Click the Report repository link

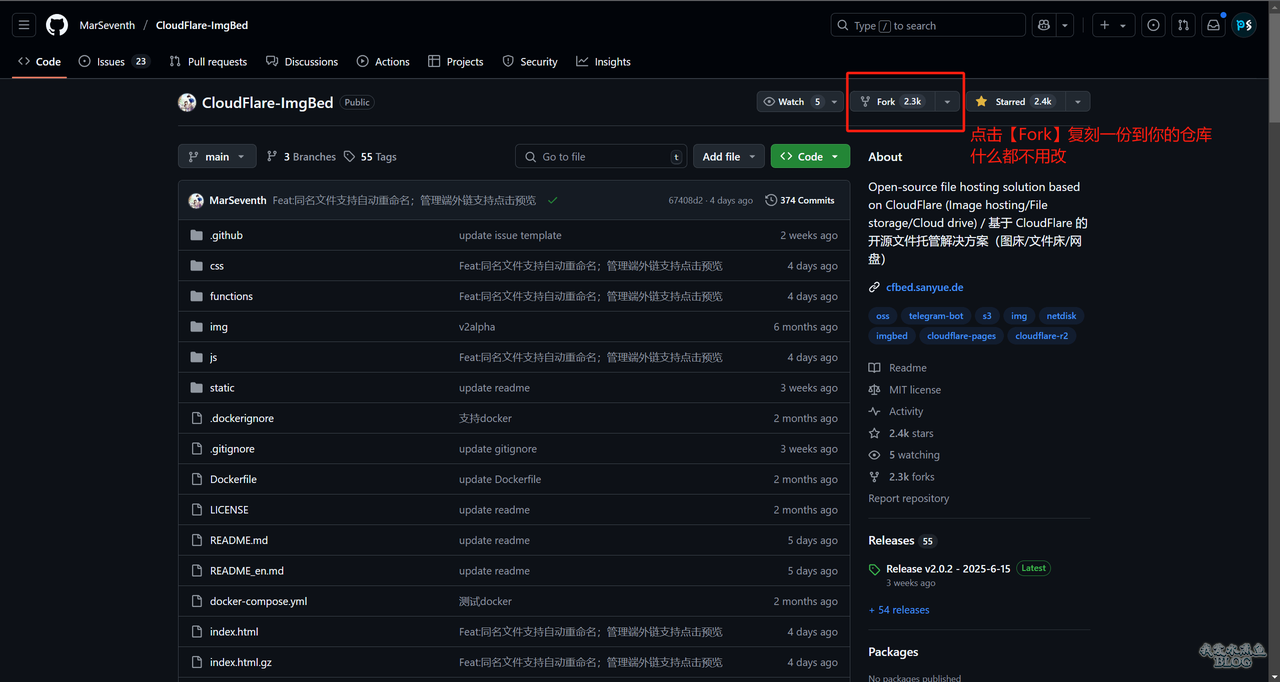pyautogui.click(x=909, y=499)
